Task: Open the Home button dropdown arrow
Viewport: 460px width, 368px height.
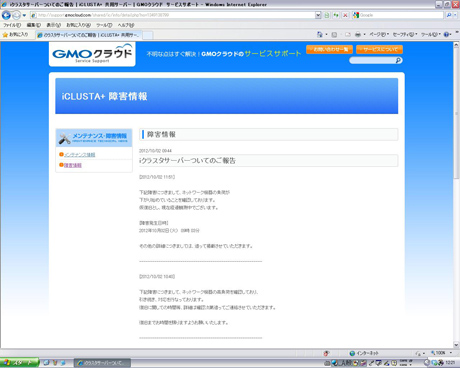Action: [x=326, y=34]
